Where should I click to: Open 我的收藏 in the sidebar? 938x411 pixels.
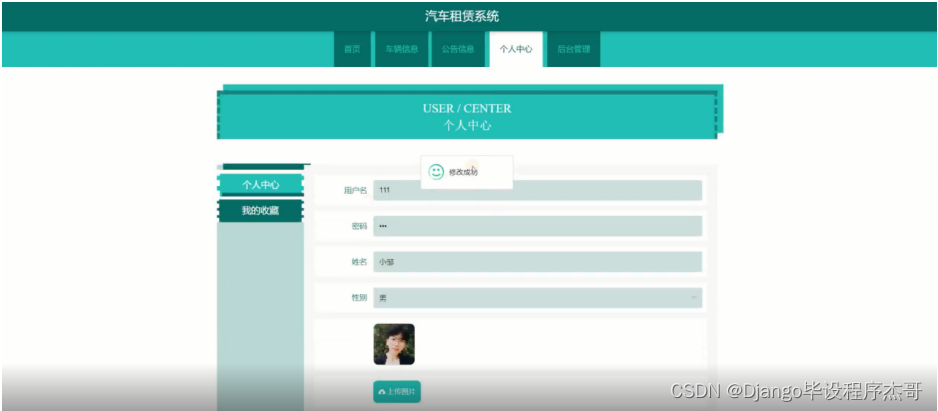click(x=261, y=211)
